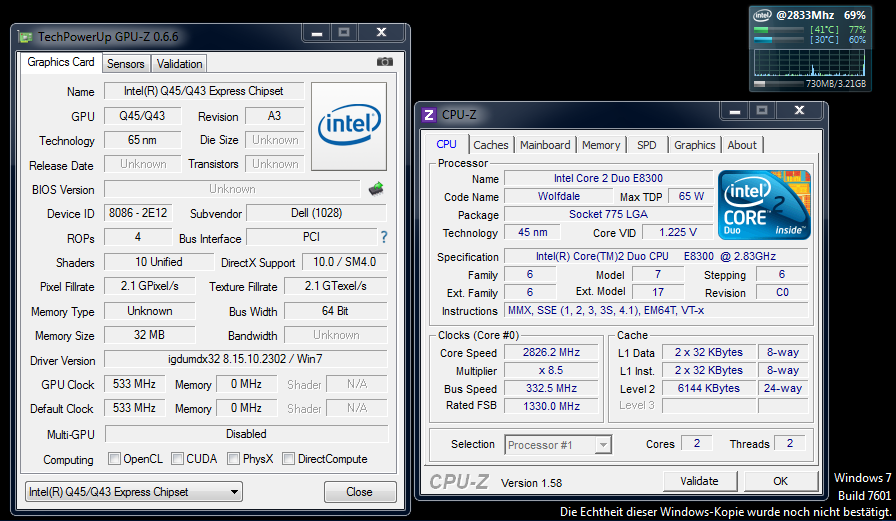Click the Bus Width 64 Bit value
The height and width of the screenshot is (521, 896).
pos(335,311)
